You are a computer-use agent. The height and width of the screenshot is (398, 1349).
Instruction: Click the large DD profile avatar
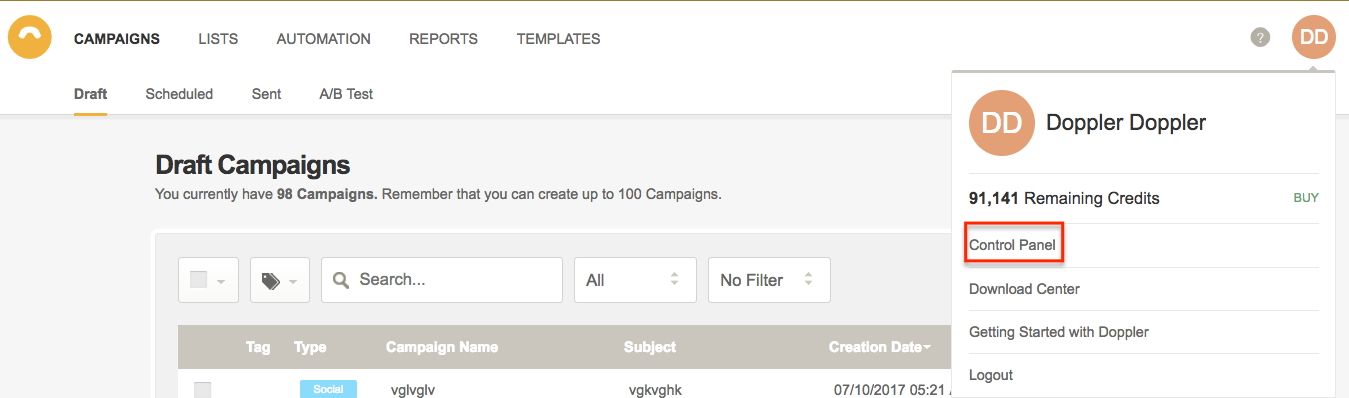[x=1002, y=123]
